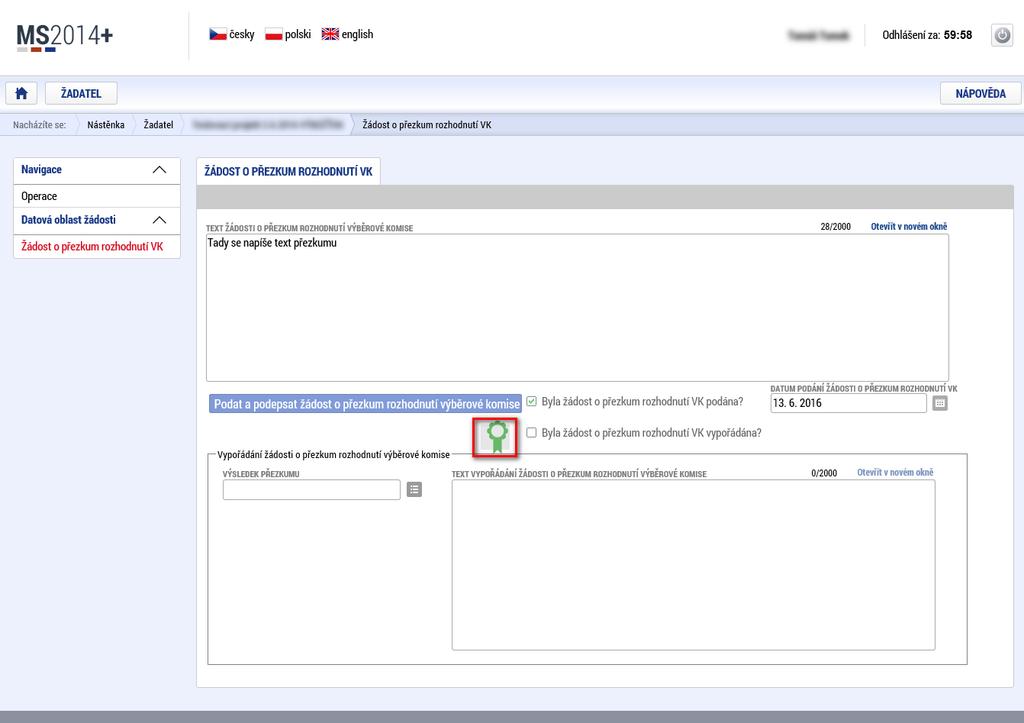Switch language to polski flag

[x=274, y=34]
